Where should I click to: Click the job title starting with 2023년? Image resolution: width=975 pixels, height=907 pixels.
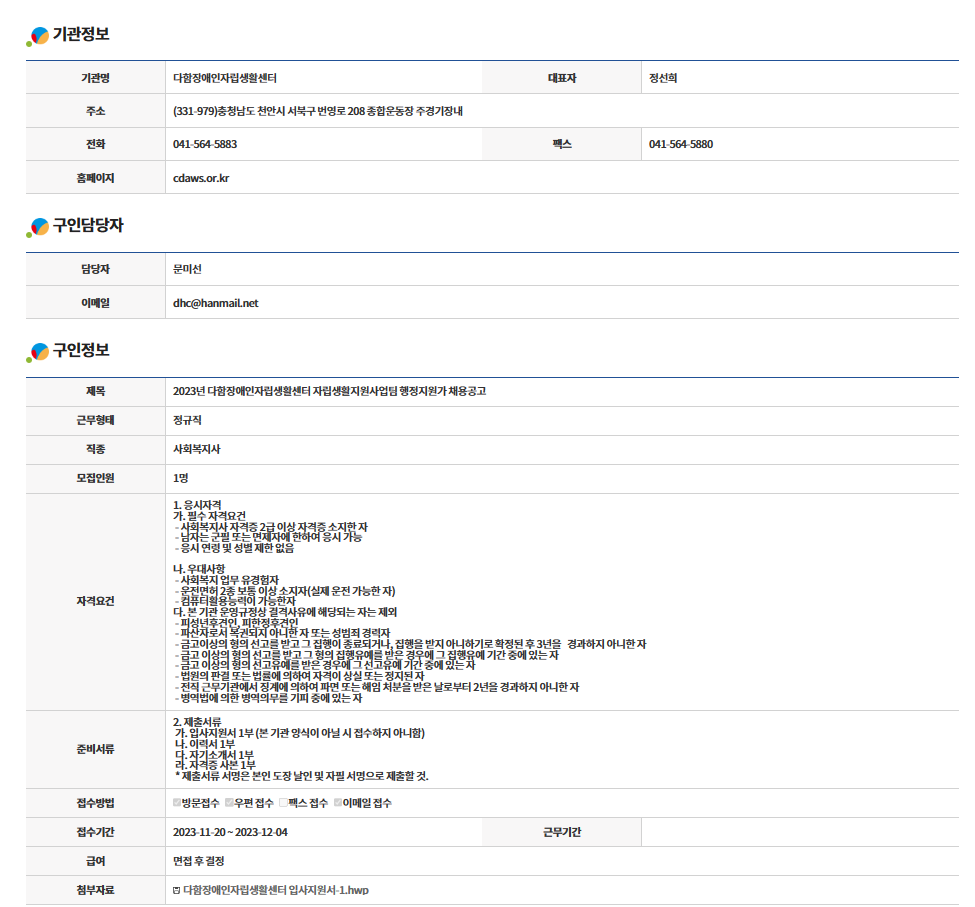329,391
